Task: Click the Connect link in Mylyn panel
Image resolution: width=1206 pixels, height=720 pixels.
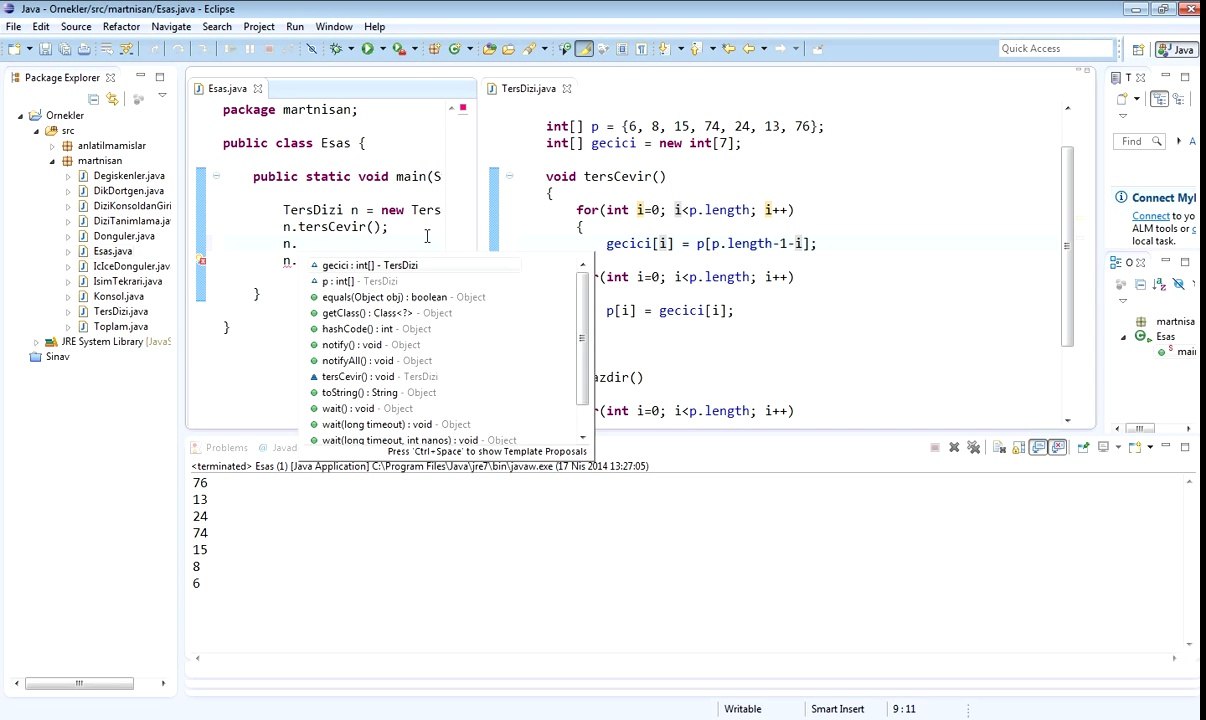Action: click(x=1151, y=216)
